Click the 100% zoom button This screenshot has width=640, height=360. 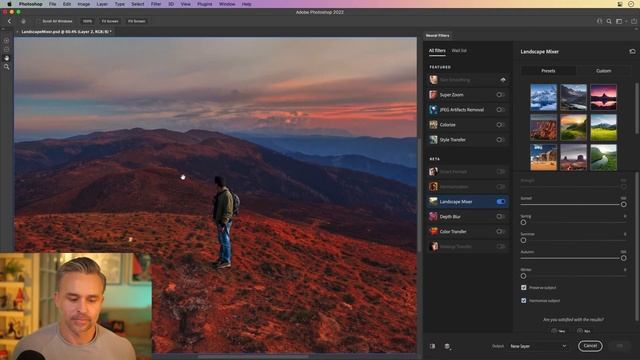click(x=87, y=21)
